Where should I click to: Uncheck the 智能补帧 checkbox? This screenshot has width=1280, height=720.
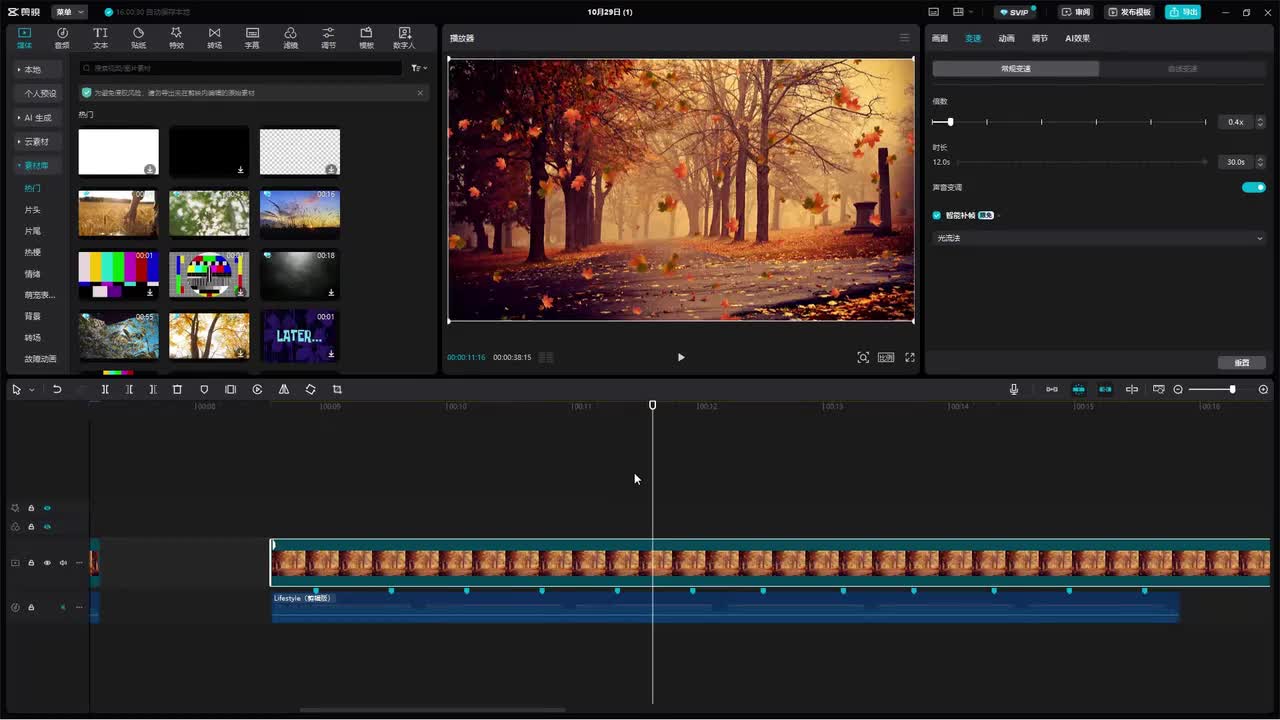click(x=937, y=215)
